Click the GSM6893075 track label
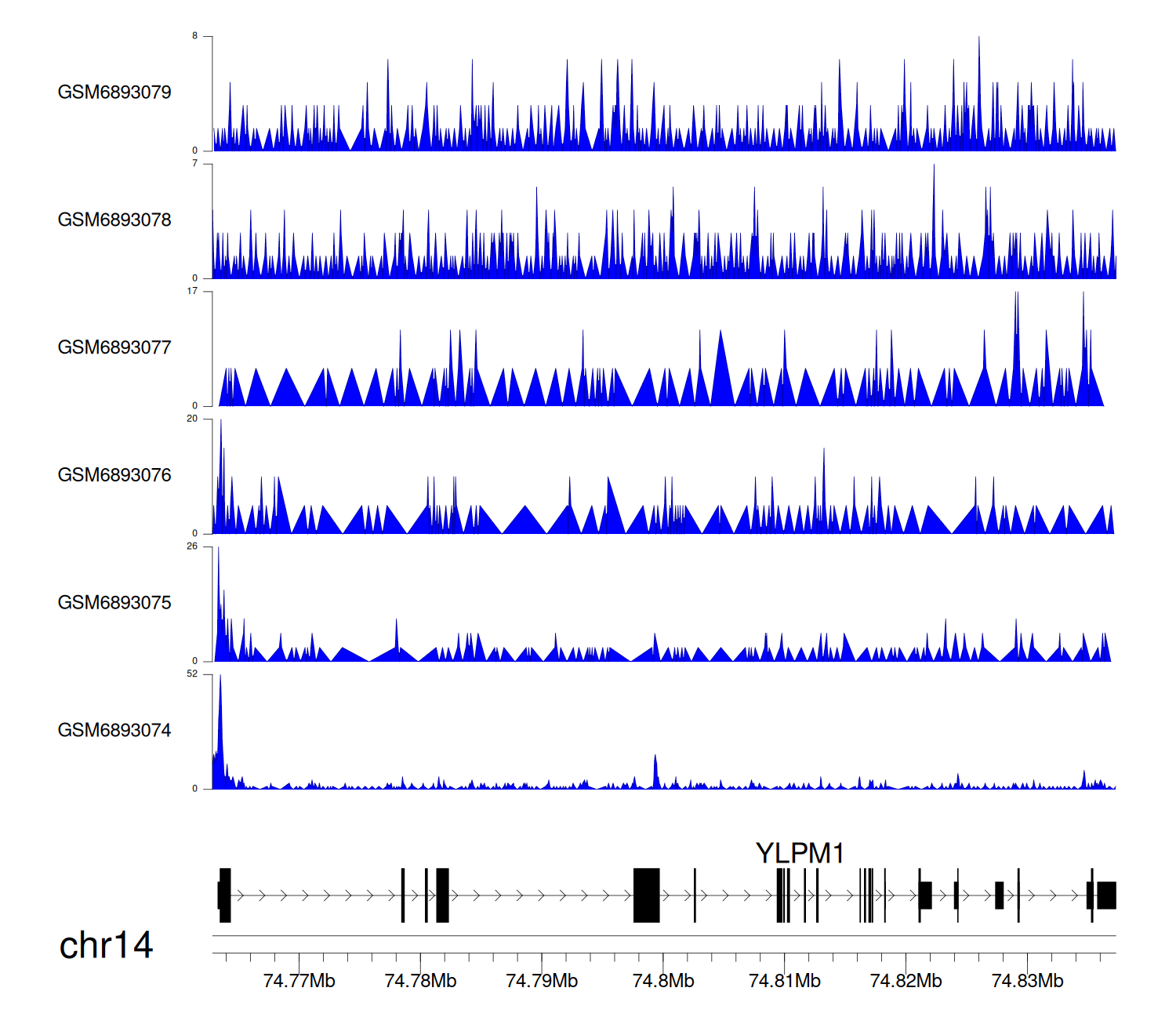Viewport: 1176px width, 1035px height. 114,603
